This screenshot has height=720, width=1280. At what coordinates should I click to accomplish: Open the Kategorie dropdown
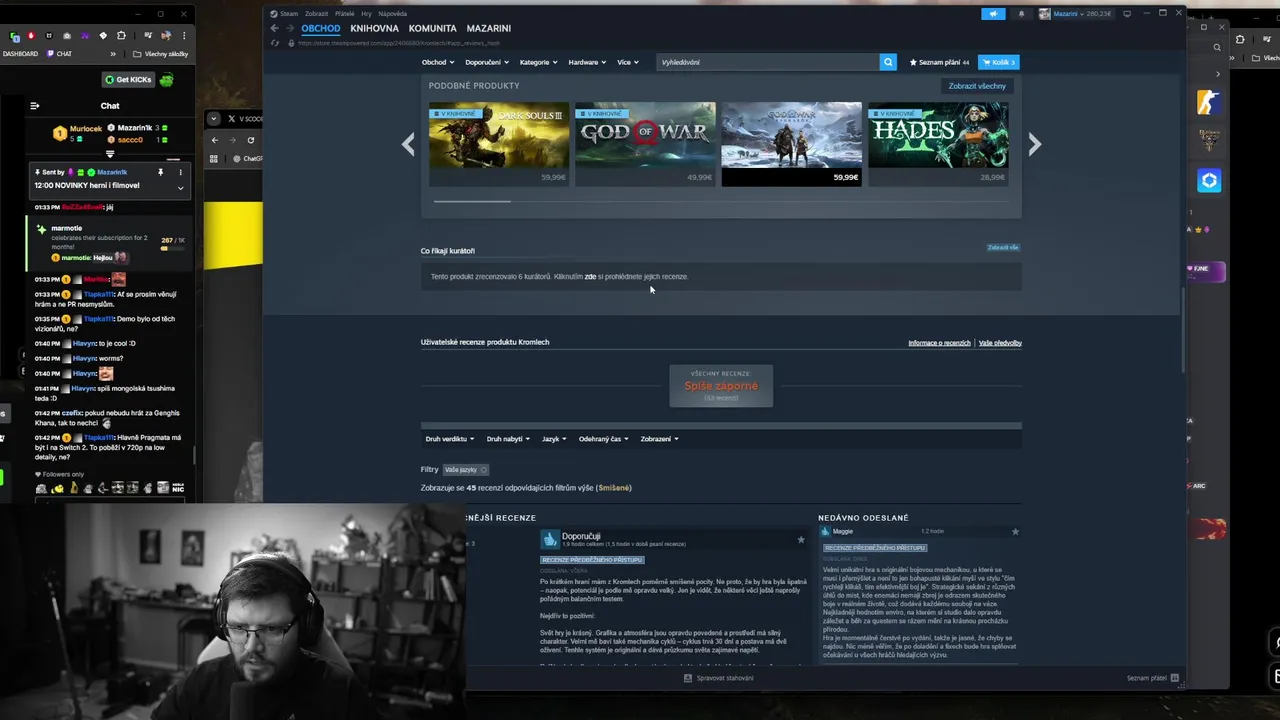point(538,62)
